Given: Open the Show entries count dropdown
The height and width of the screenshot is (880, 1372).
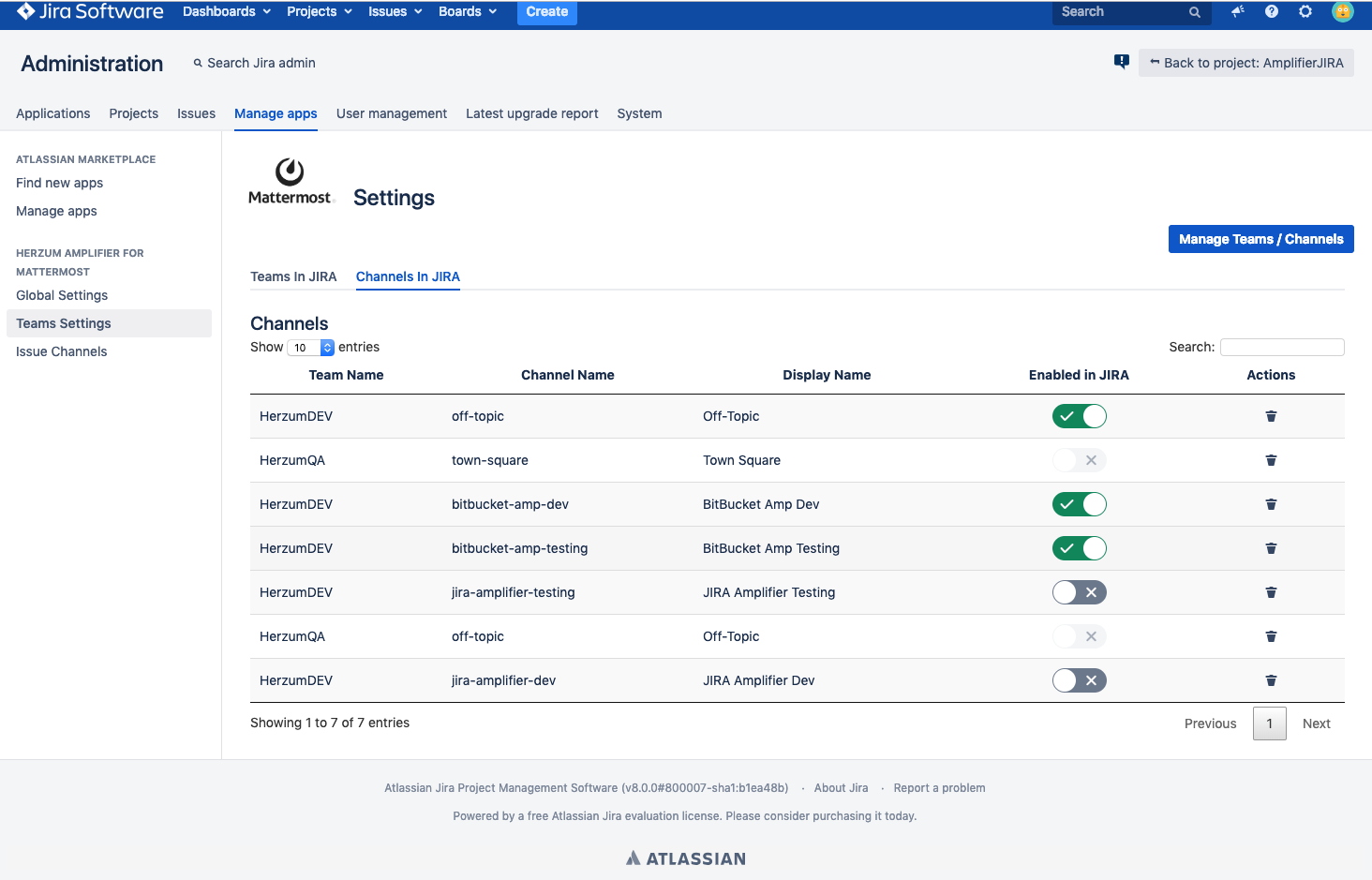Looking at the screenshot, I should tap(310, 348).
